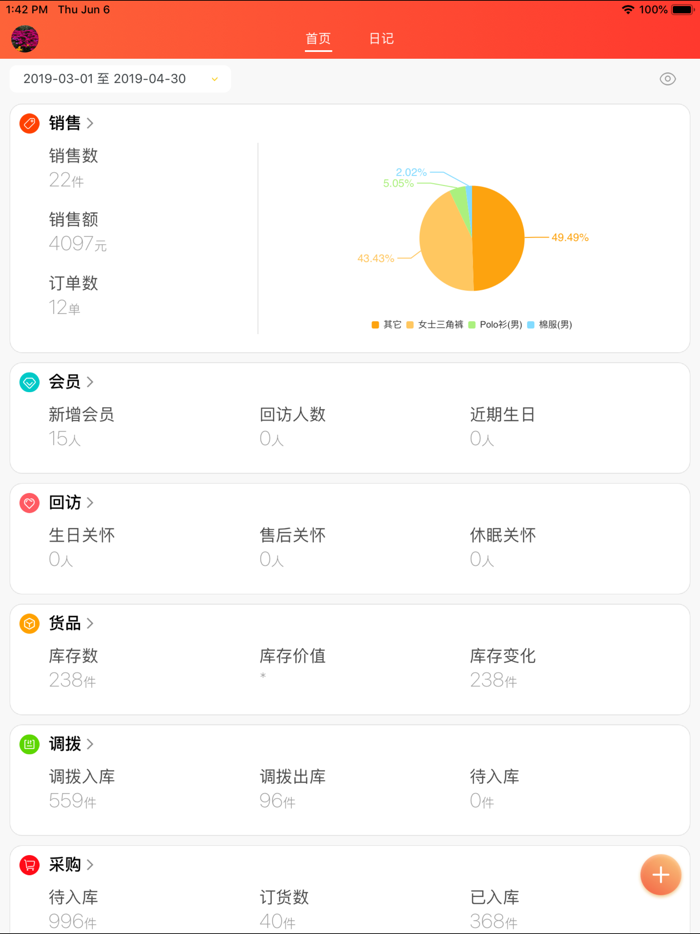
Task: Select the 首页 tab
Action: pos(318,39)
